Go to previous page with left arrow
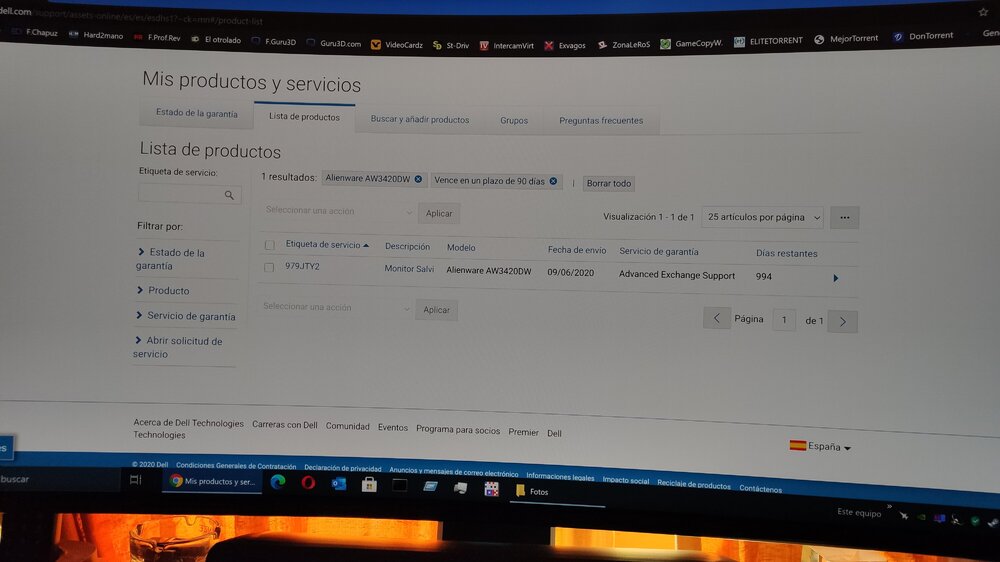 point(717,318)
